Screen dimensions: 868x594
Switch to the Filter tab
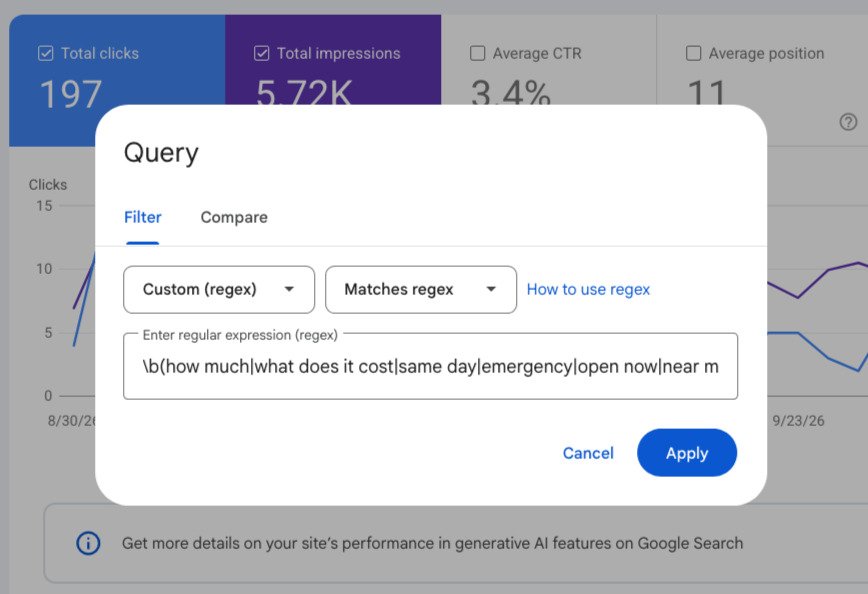coord(143,218)
